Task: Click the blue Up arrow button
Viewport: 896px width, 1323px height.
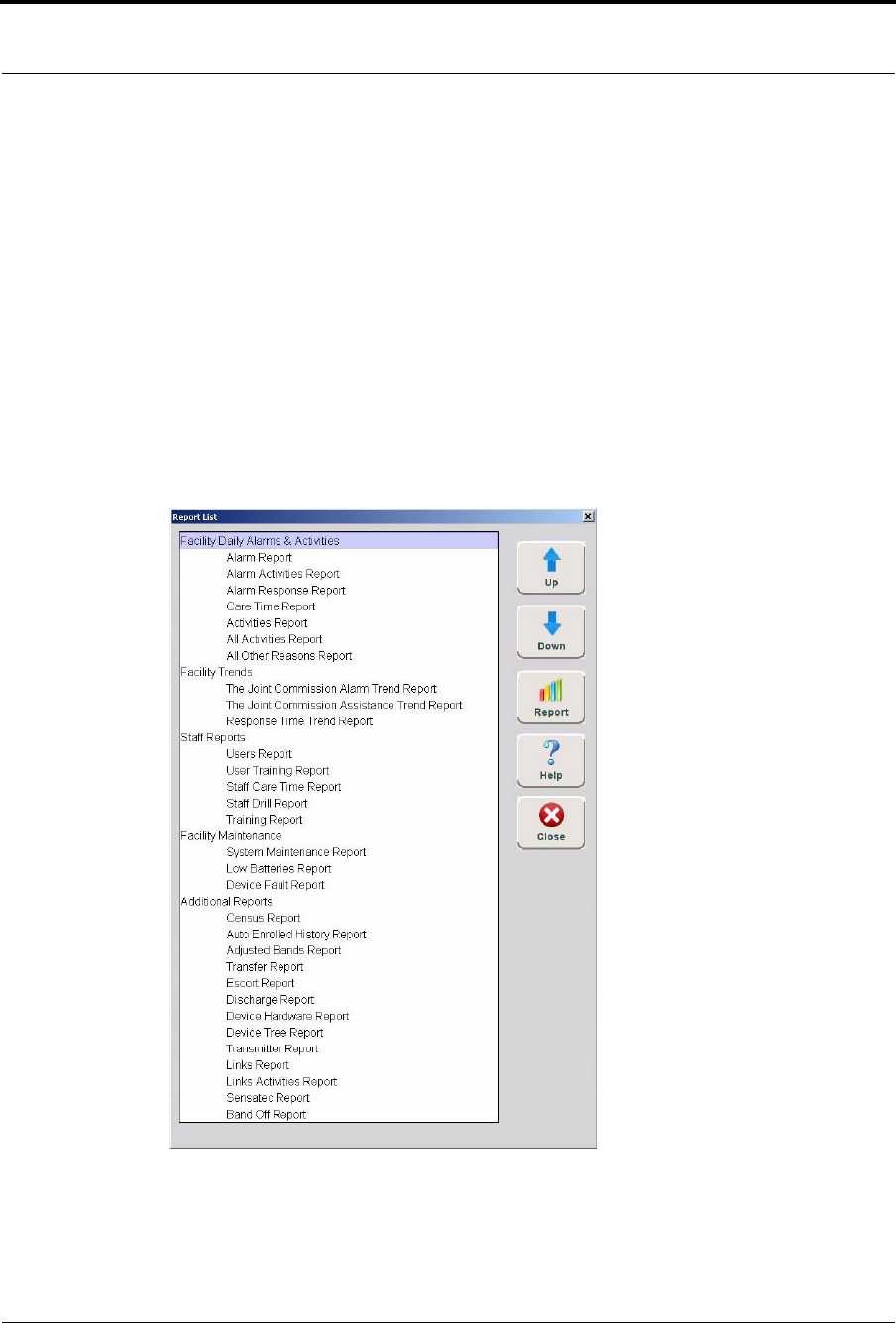Action: click(x=551, y=568)
